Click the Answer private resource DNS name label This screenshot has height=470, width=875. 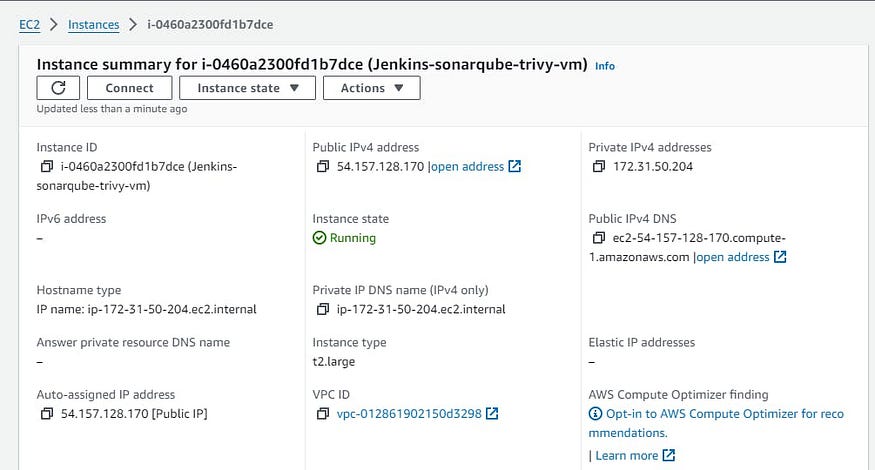[x=133, y=342]
